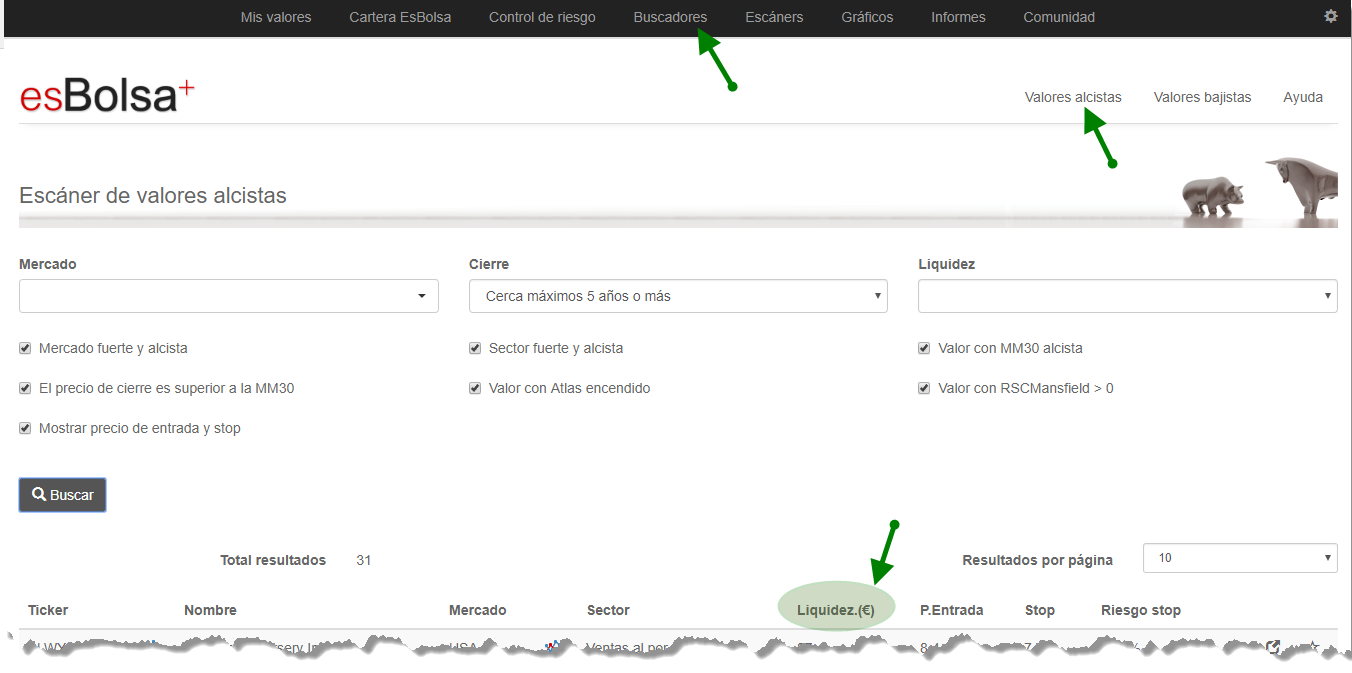Screen dimensions: 1352x673
Task: Sort by Stop column header
Action: 1040,610
